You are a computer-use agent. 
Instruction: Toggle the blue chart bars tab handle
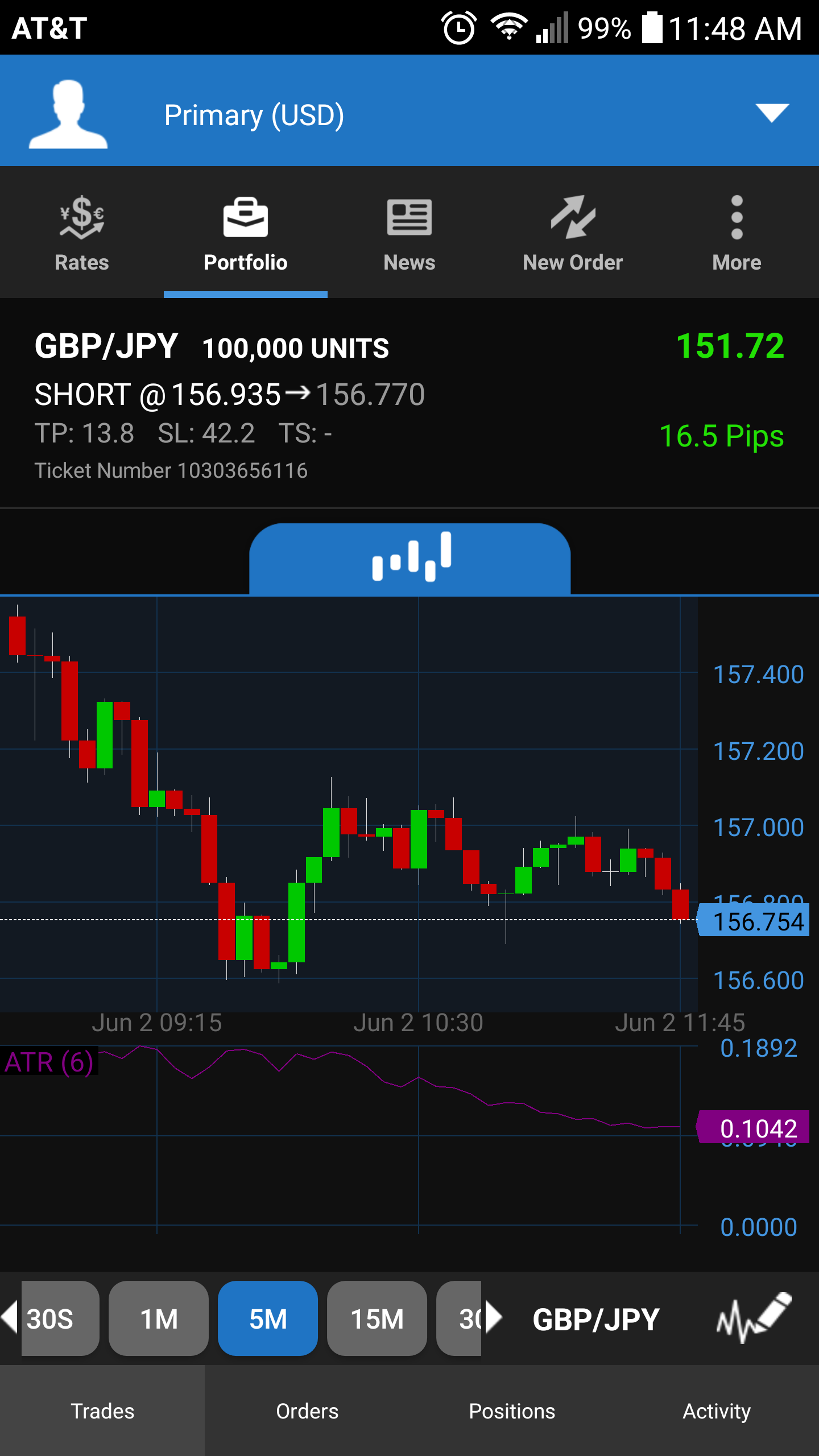click(x=410, y=559)
